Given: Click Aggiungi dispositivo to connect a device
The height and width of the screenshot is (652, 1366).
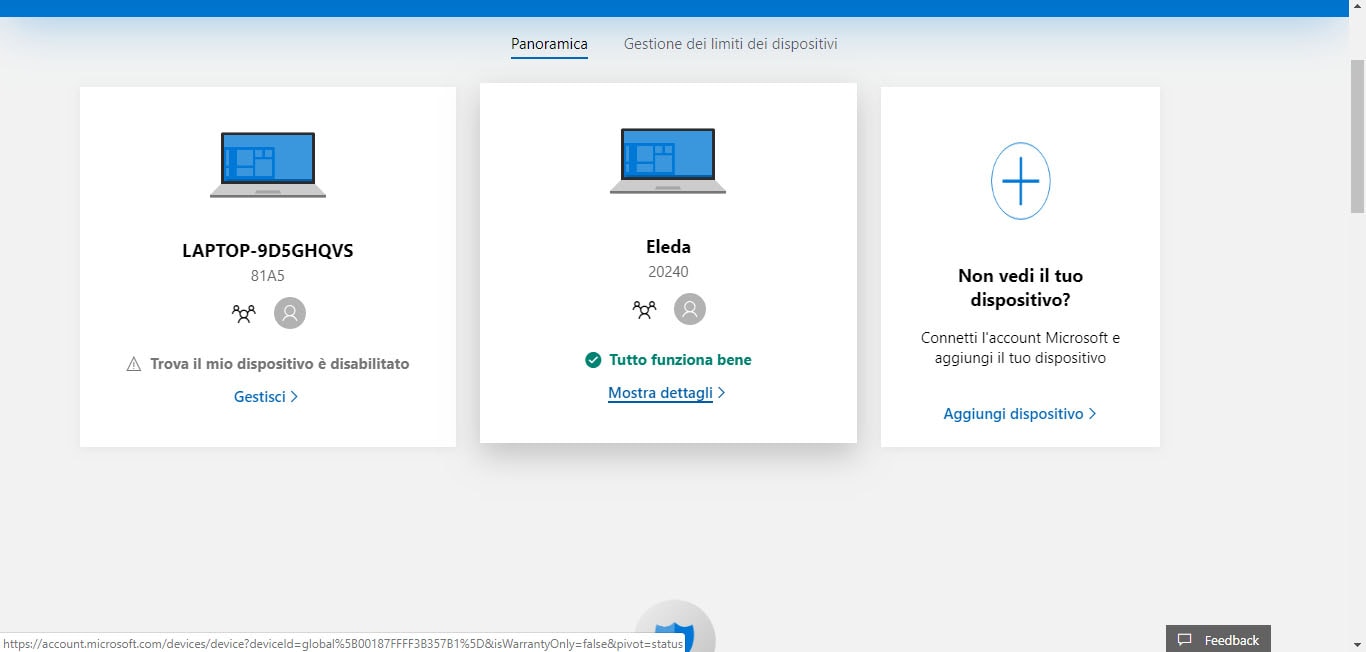Looking at the screenshot, I should coord(1012,413).
